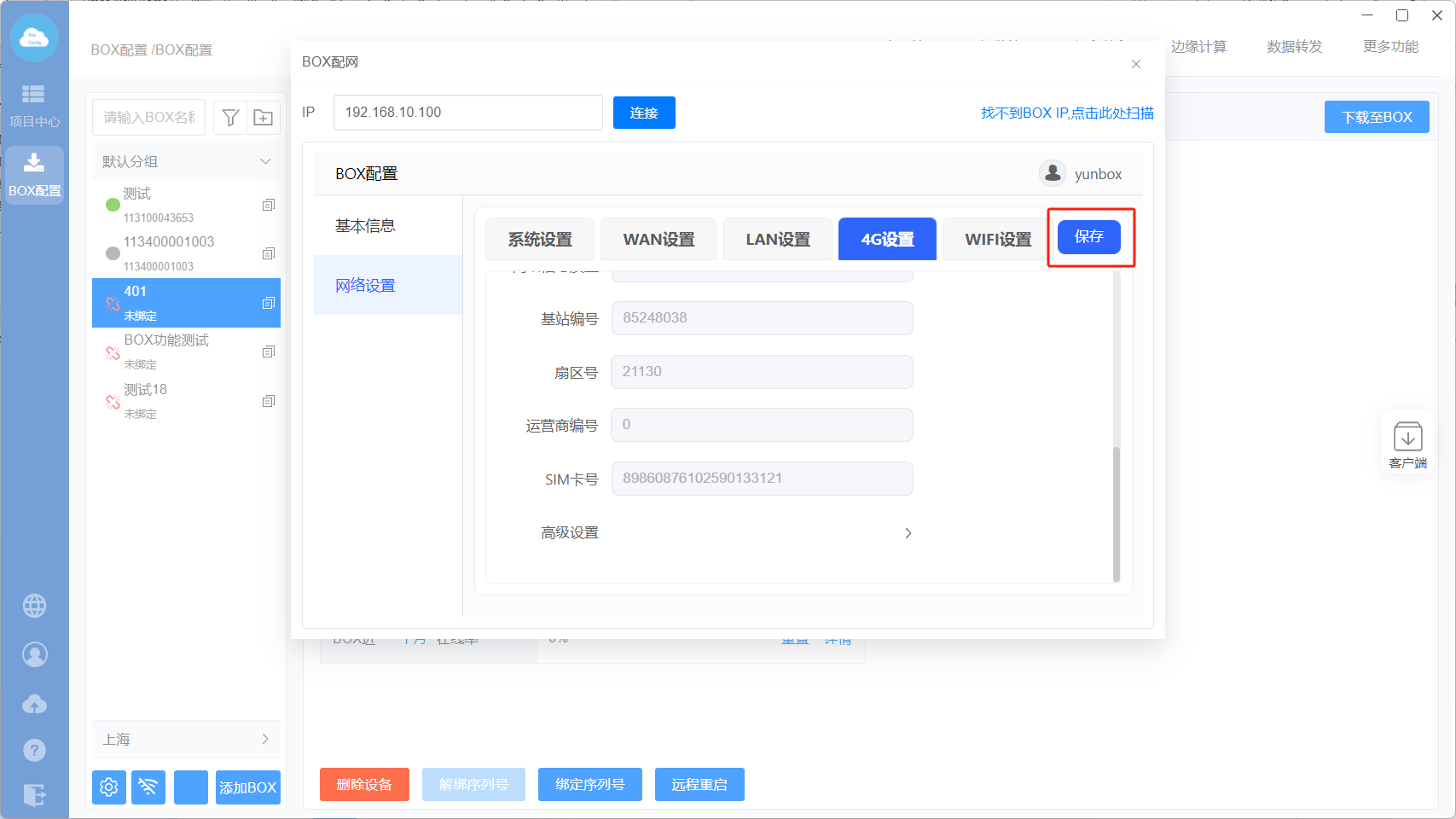This screenshot has height=819, width=1456.
Task: Click the filter funnel icon
Action: pos(230,118)
